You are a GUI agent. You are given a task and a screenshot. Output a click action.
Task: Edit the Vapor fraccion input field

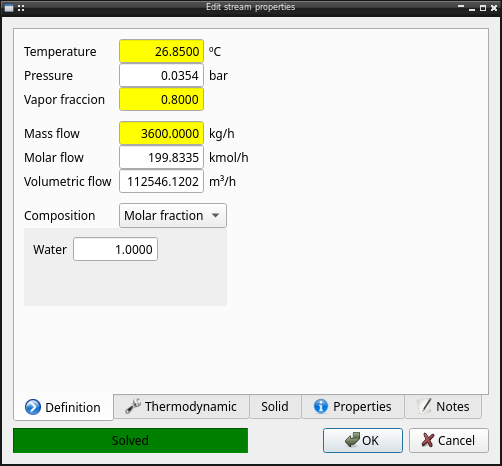(x=161, y=99)
